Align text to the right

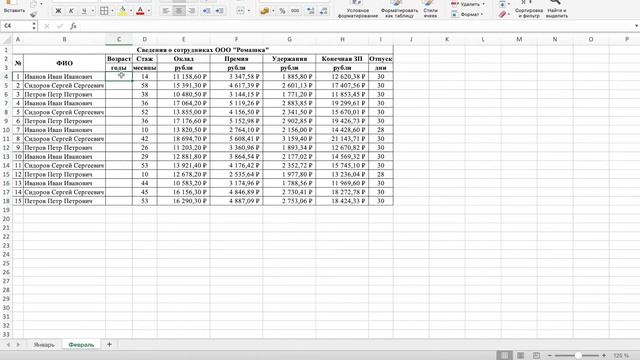click(x=191, y=11)
